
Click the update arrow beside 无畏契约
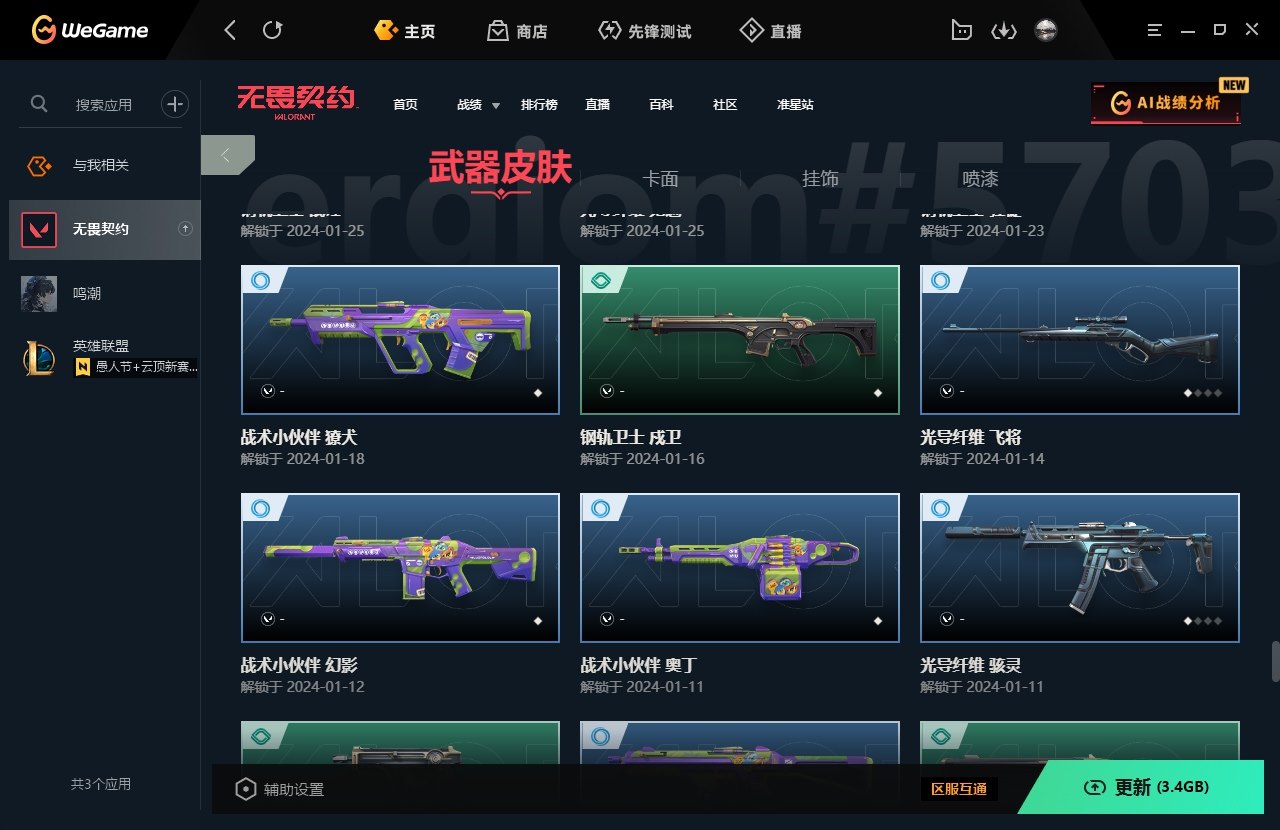(185, 229)
